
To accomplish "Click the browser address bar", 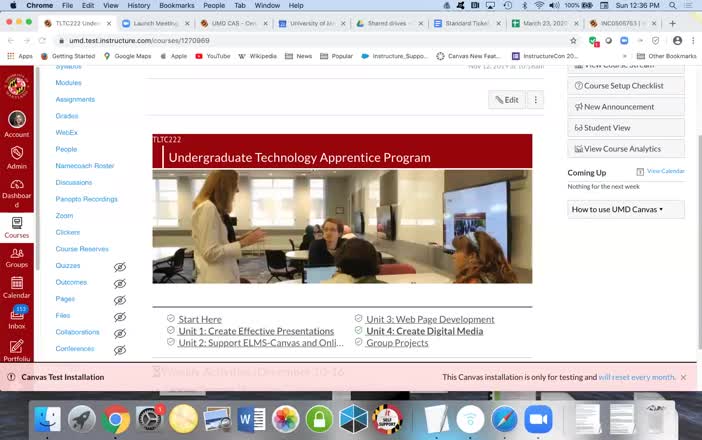I will tap(300, 40).
